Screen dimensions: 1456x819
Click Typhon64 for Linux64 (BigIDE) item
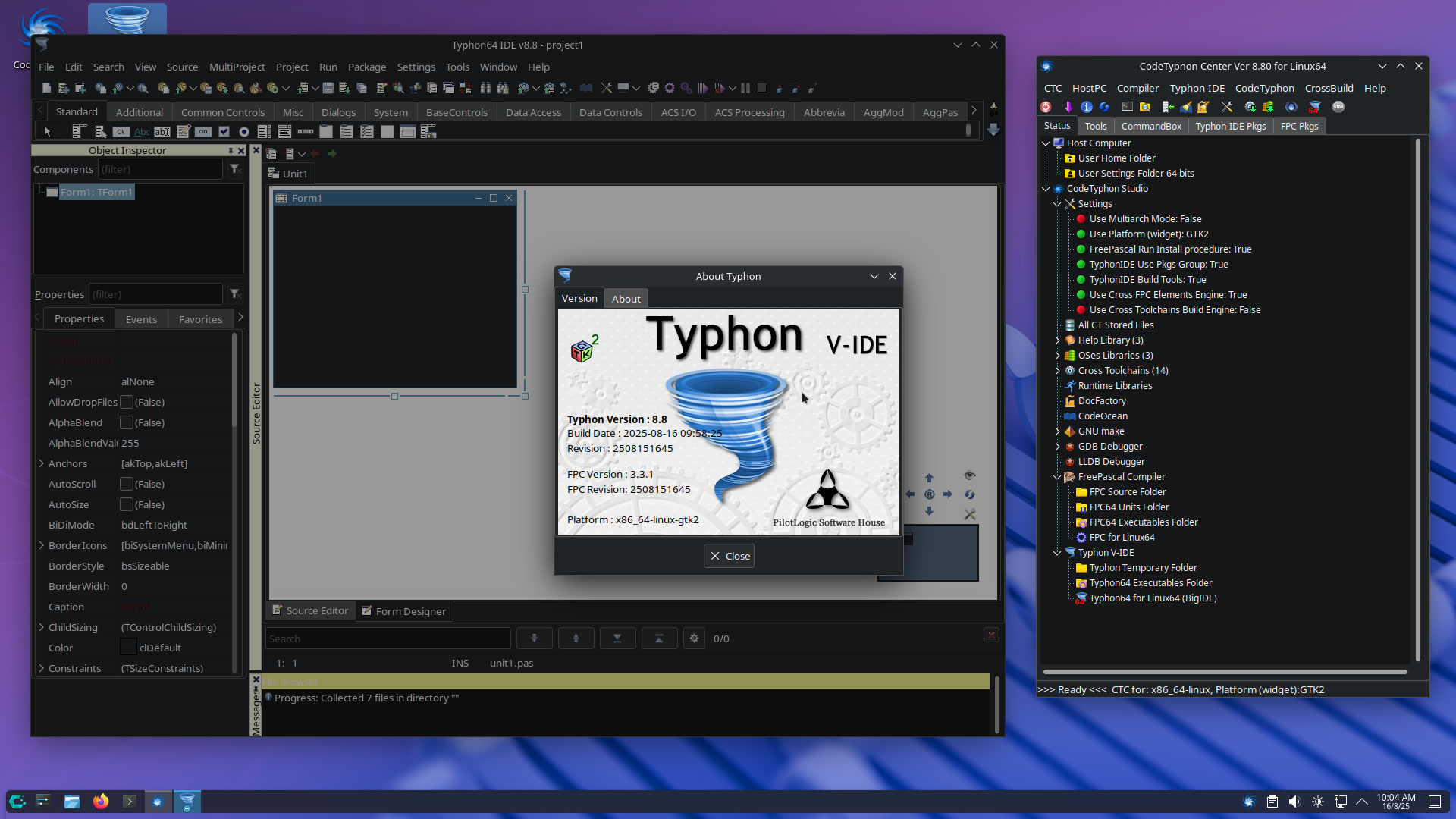click(x=1153, y=598)
